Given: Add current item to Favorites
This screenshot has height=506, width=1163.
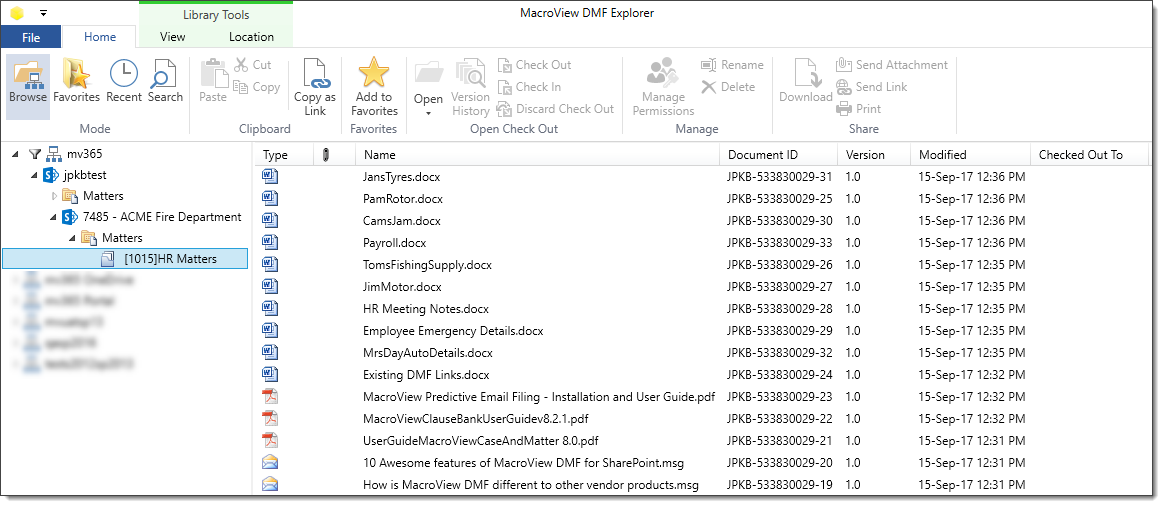Looking at the screenshot, I should click(x=375, y=88).
